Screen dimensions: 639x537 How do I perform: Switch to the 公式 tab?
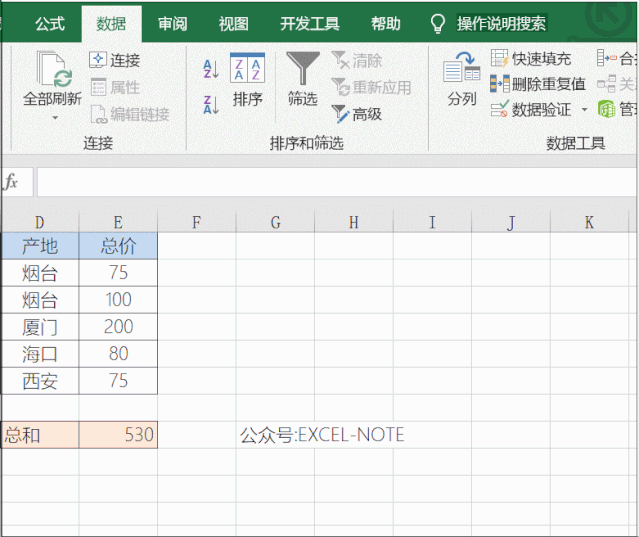(50, 23)
